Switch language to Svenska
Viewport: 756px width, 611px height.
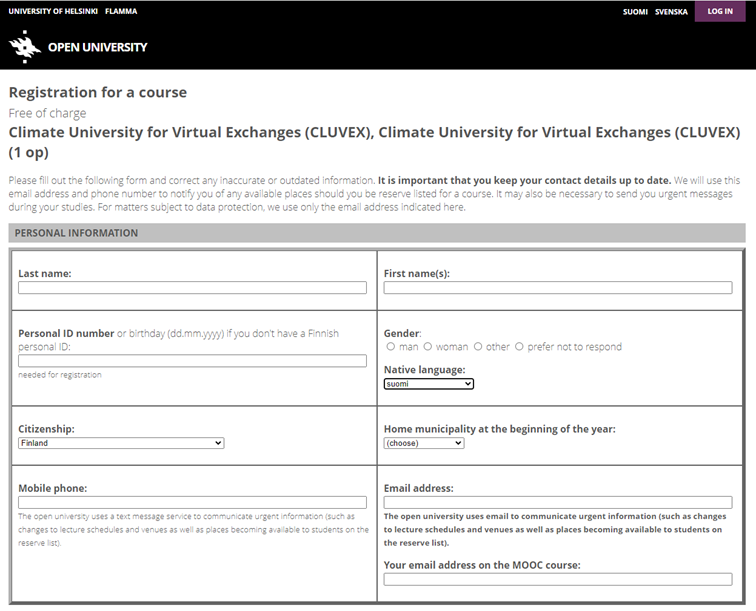(x=671, y=12)
